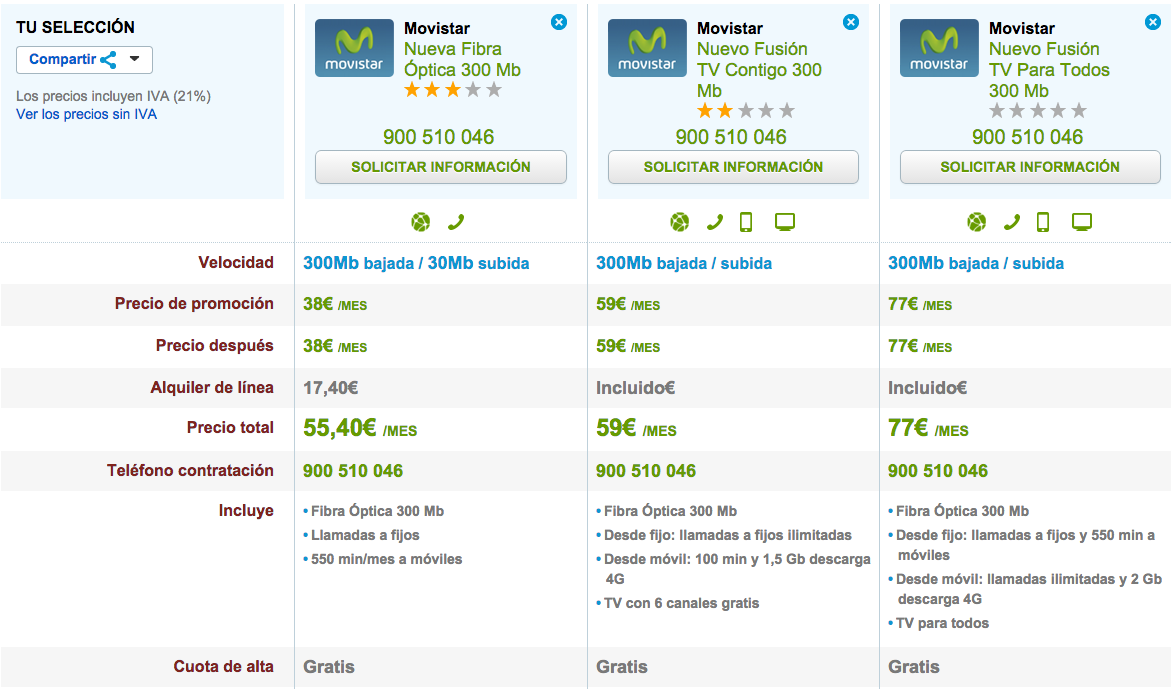Click star rating of Fusión TV Contigo plan
Image resolution: width=1176 pixels, height=689 pixels.
pos(746,112)
